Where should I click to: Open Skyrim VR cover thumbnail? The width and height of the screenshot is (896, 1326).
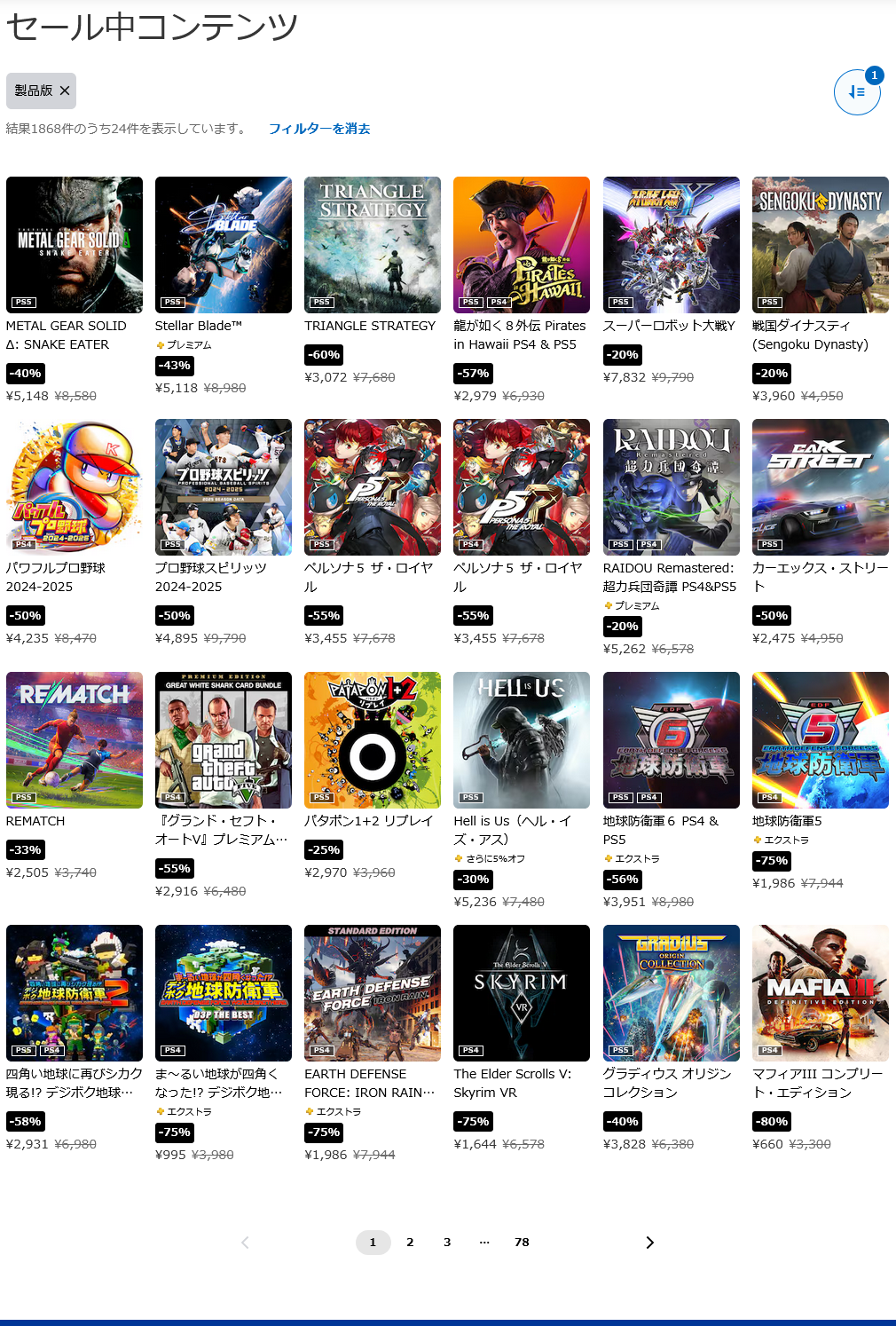(x=522, y=993)
